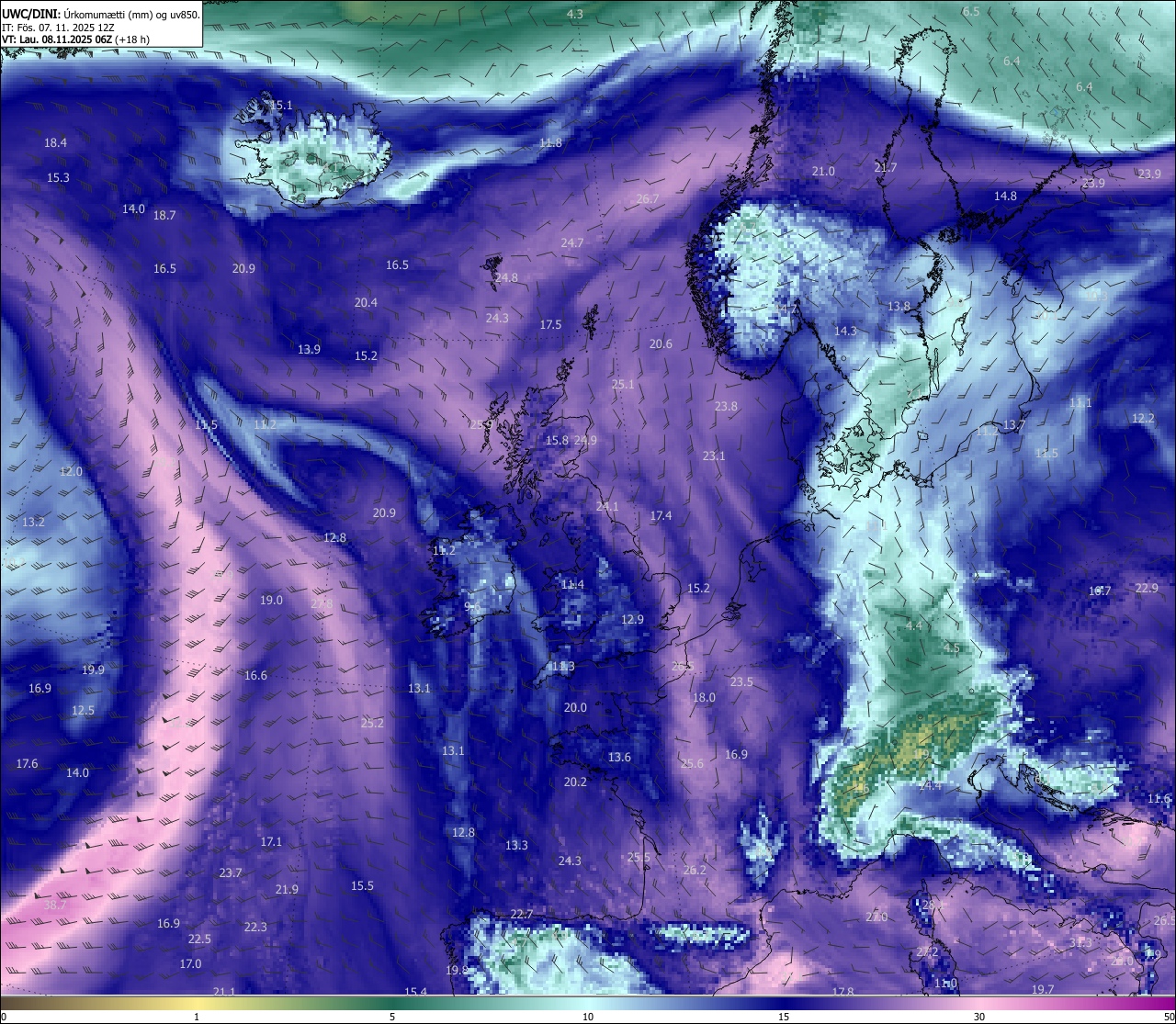Click the value '22.7' near northern Spain
The width and height of the screenshot is (1176, 1024).
(x=521, y=914)
